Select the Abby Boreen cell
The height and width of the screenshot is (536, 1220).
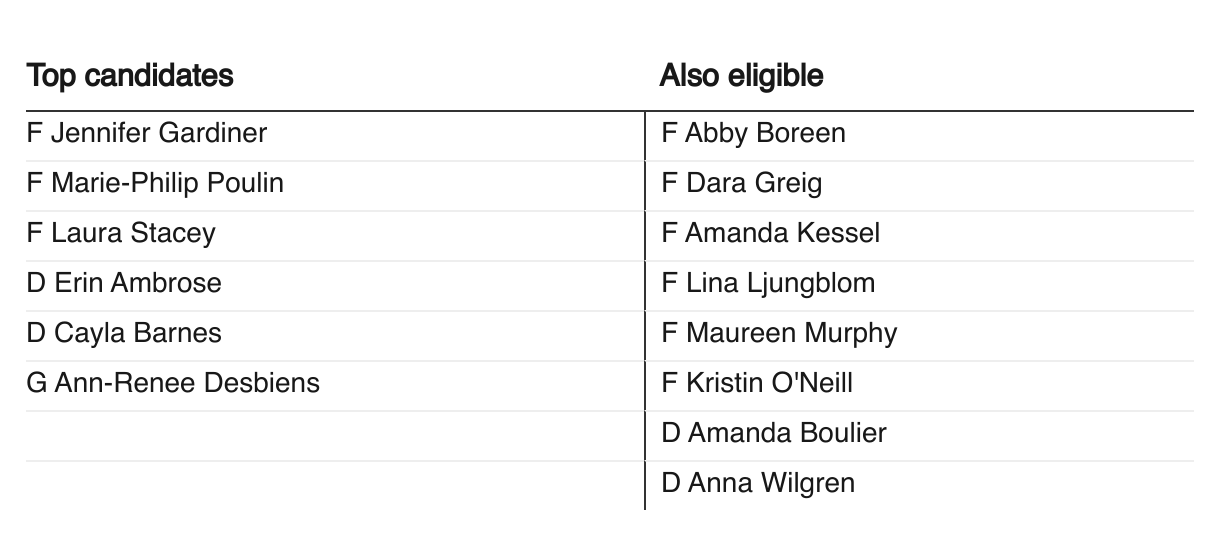pyautogui.click(x=753, y=133)
